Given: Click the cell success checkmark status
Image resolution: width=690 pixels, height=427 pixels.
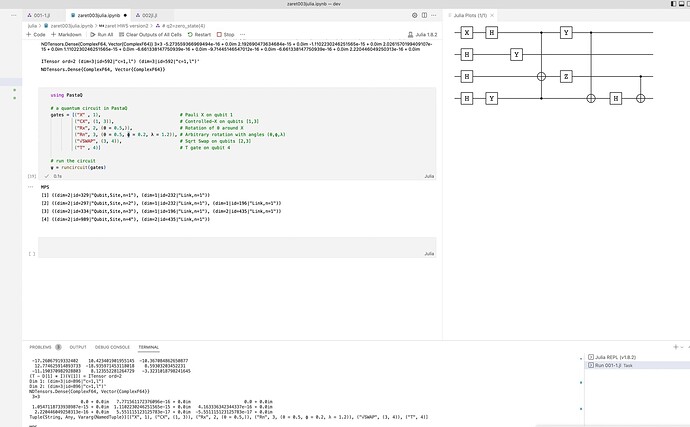Looking at the screenshot, I should [47, 176].
